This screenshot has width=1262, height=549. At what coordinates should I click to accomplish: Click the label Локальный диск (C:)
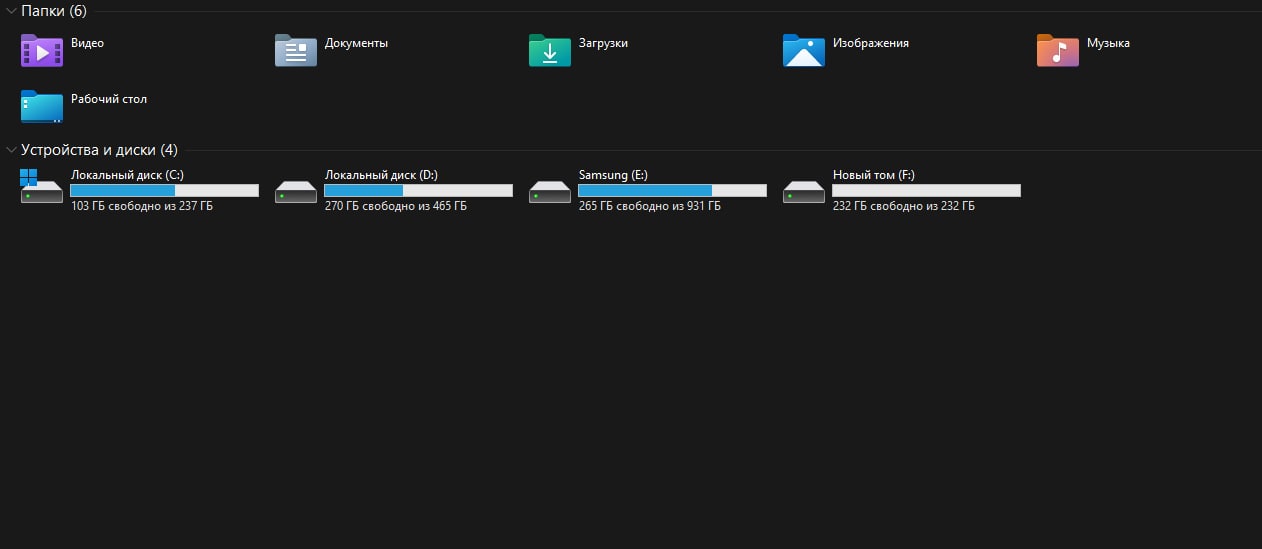tap(127, 175)
